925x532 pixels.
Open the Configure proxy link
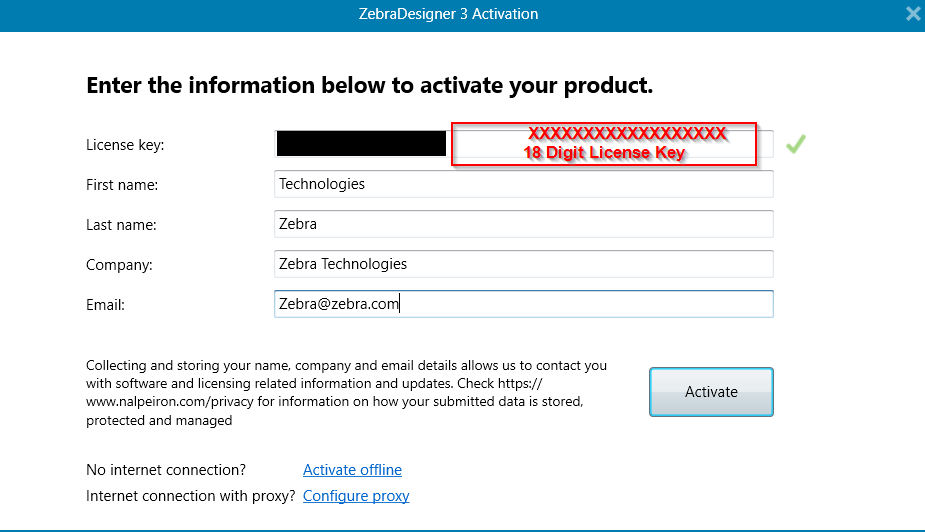tap(356, 496)
